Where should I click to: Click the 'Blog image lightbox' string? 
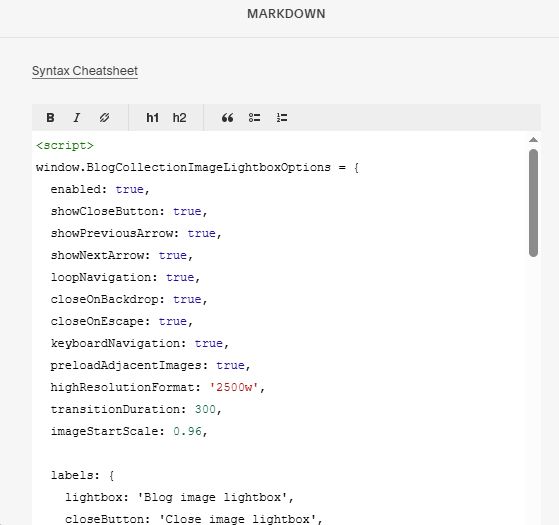coord(212,497)
